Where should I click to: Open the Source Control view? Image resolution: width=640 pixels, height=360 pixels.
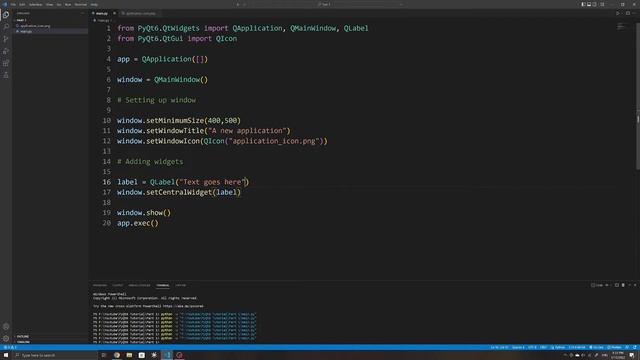coord(6,39)
